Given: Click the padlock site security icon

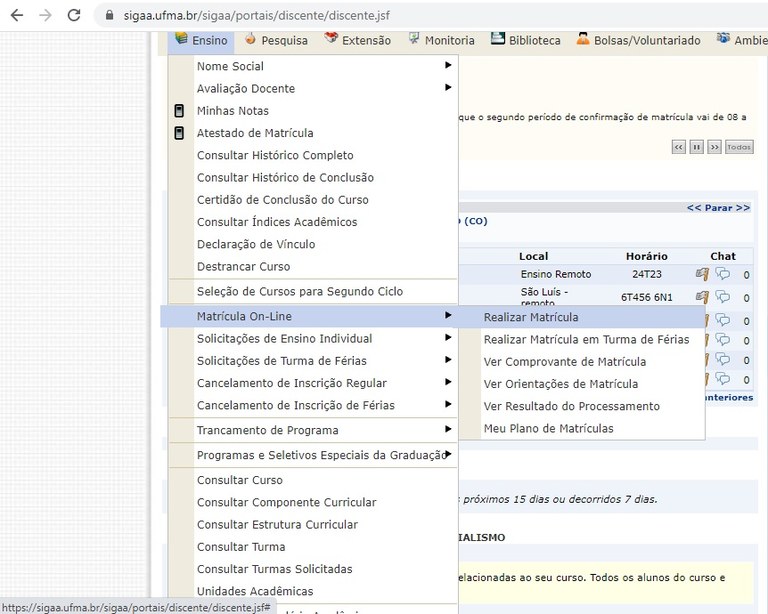Looking at the screenshot, I should [110, 16].
